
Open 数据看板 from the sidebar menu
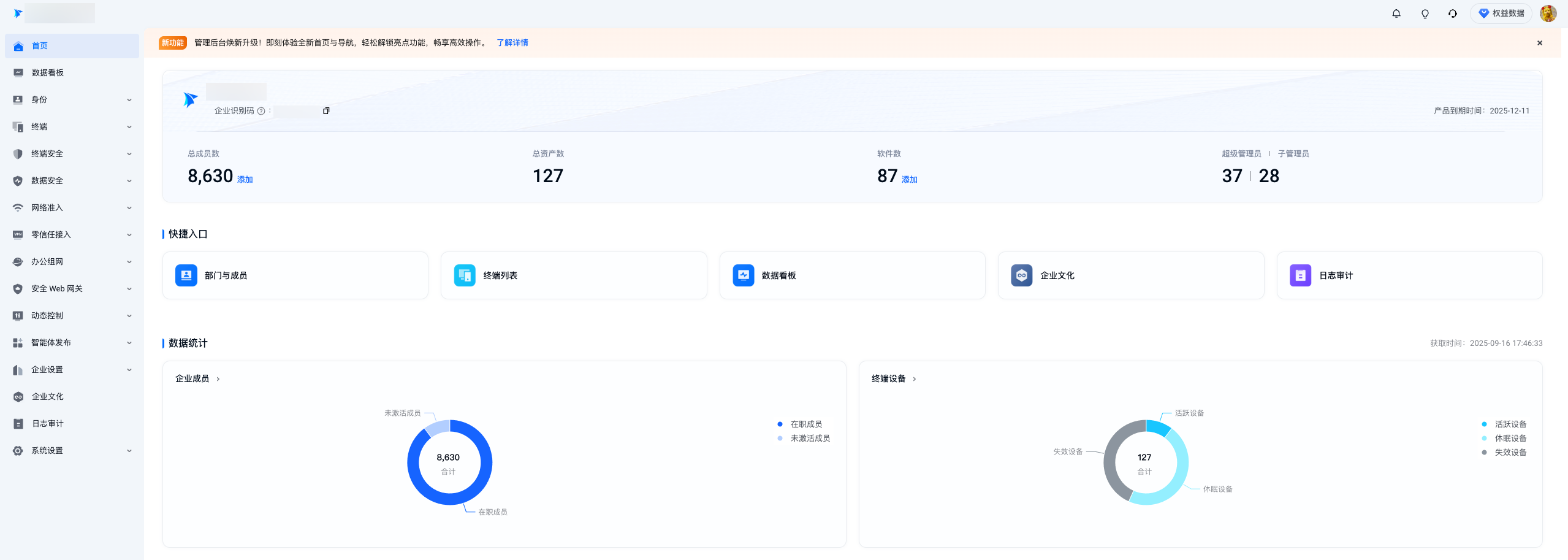[x=72, y=73]
